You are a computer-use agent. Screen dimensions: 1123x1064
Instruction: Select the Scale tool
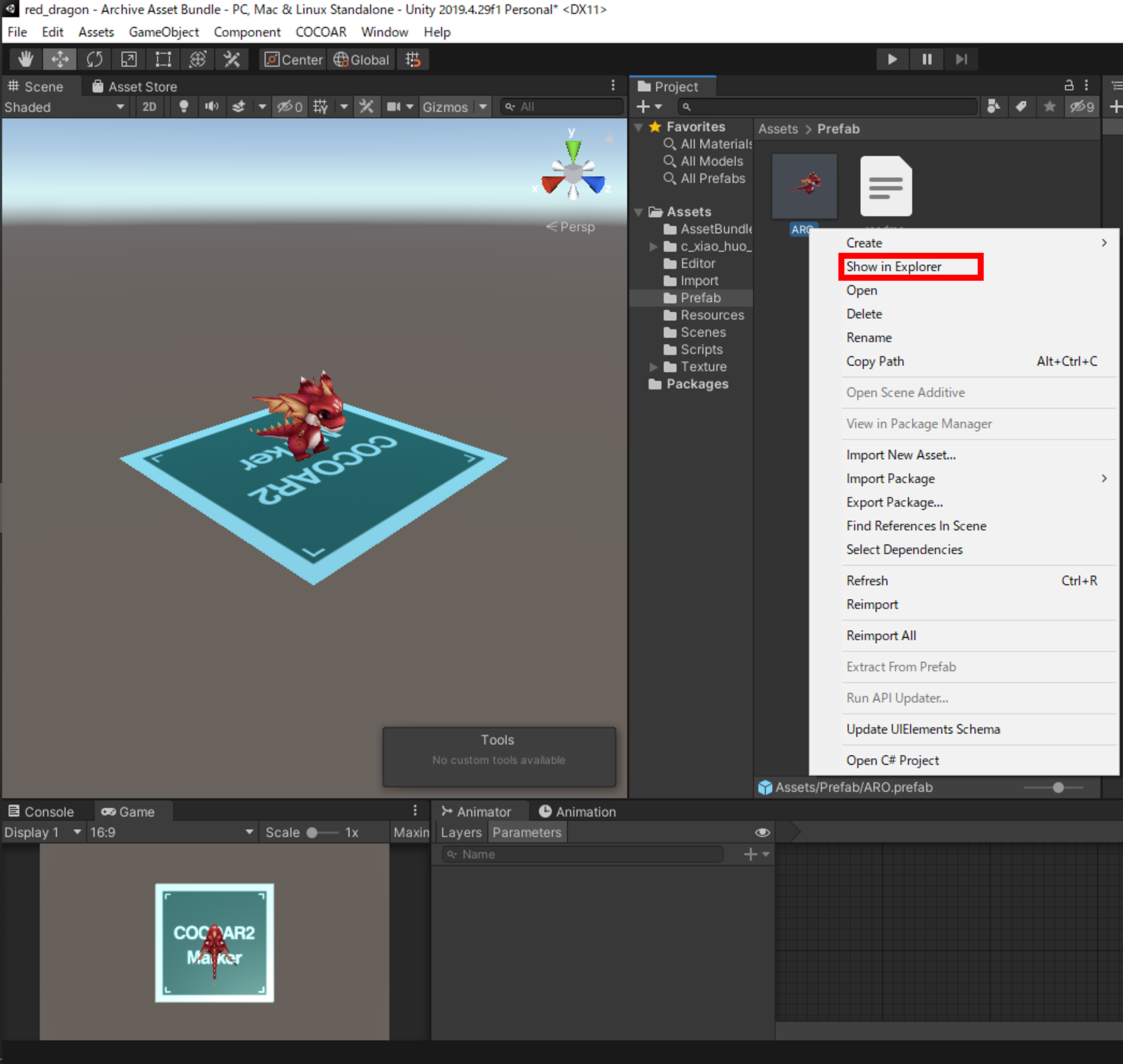pos(129,60)
